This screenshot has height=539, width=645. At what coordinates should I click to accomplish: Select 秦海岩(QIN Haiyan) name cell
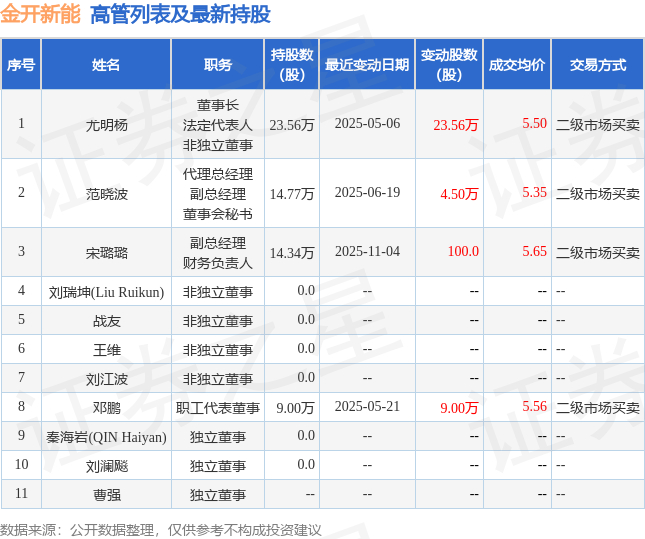(107, 437)
